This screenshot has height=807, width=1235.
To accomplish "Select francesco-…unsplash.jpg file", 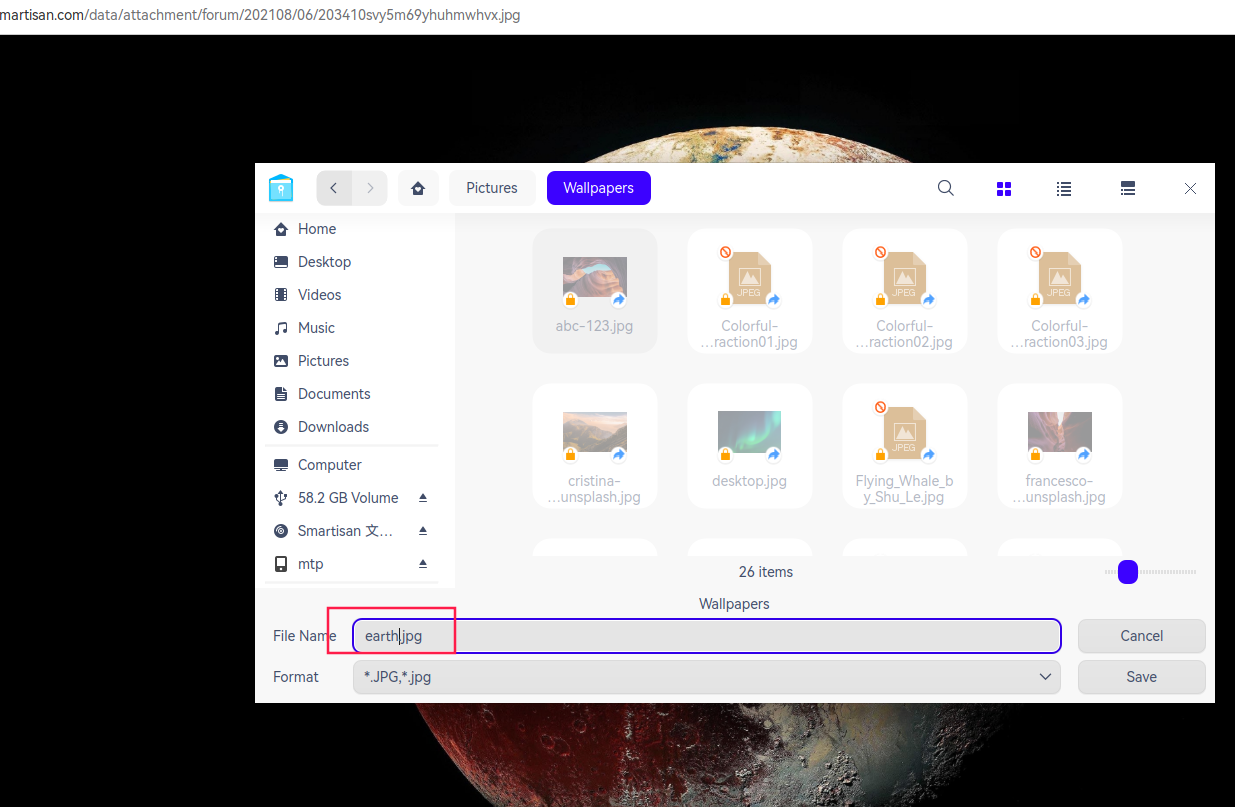I will click(x=1060, y=446).
